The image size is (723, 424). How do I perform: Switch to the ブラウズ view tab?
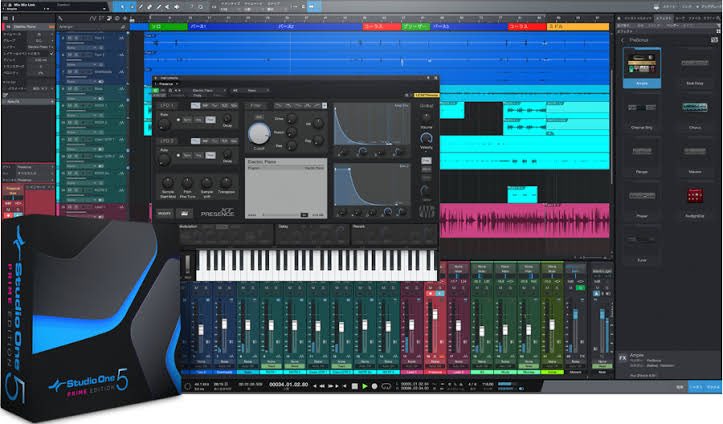coord(712,387)
